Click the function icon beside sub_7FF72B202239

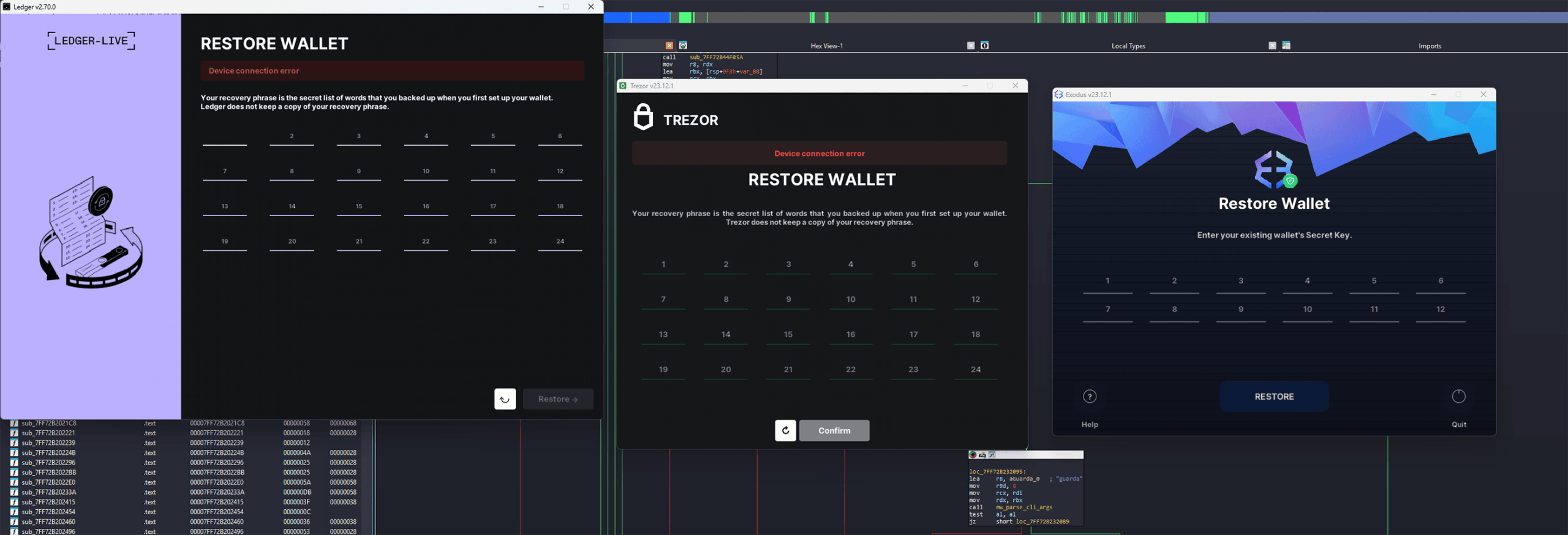[x=14, y=443]
